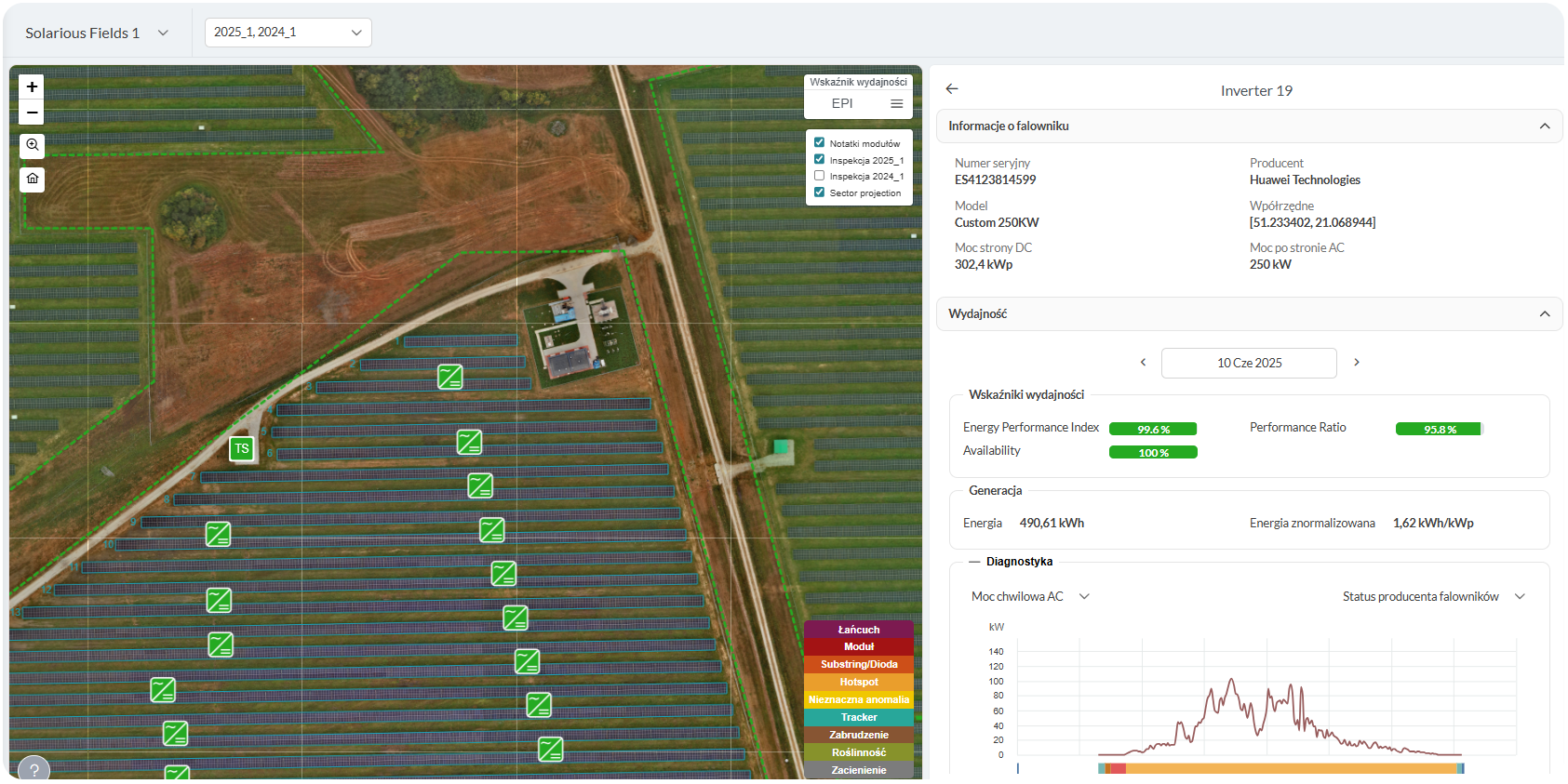Open the Solarious Fields 1 site dropdown
The width and height of the screenshot is (1568, 784).
pyautogui.click(x=97, y=33)
